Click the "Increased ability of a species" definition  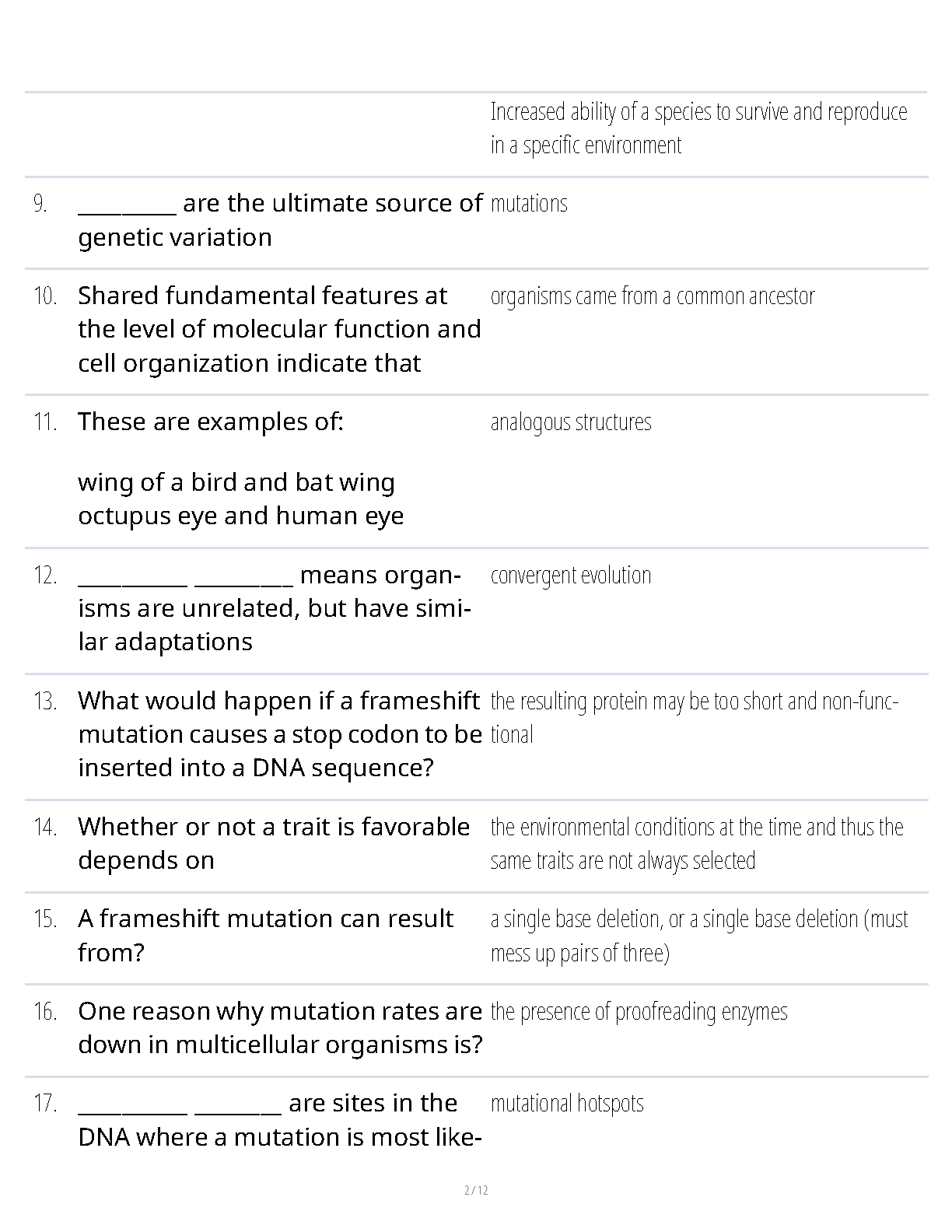click(x=698, y=128)
